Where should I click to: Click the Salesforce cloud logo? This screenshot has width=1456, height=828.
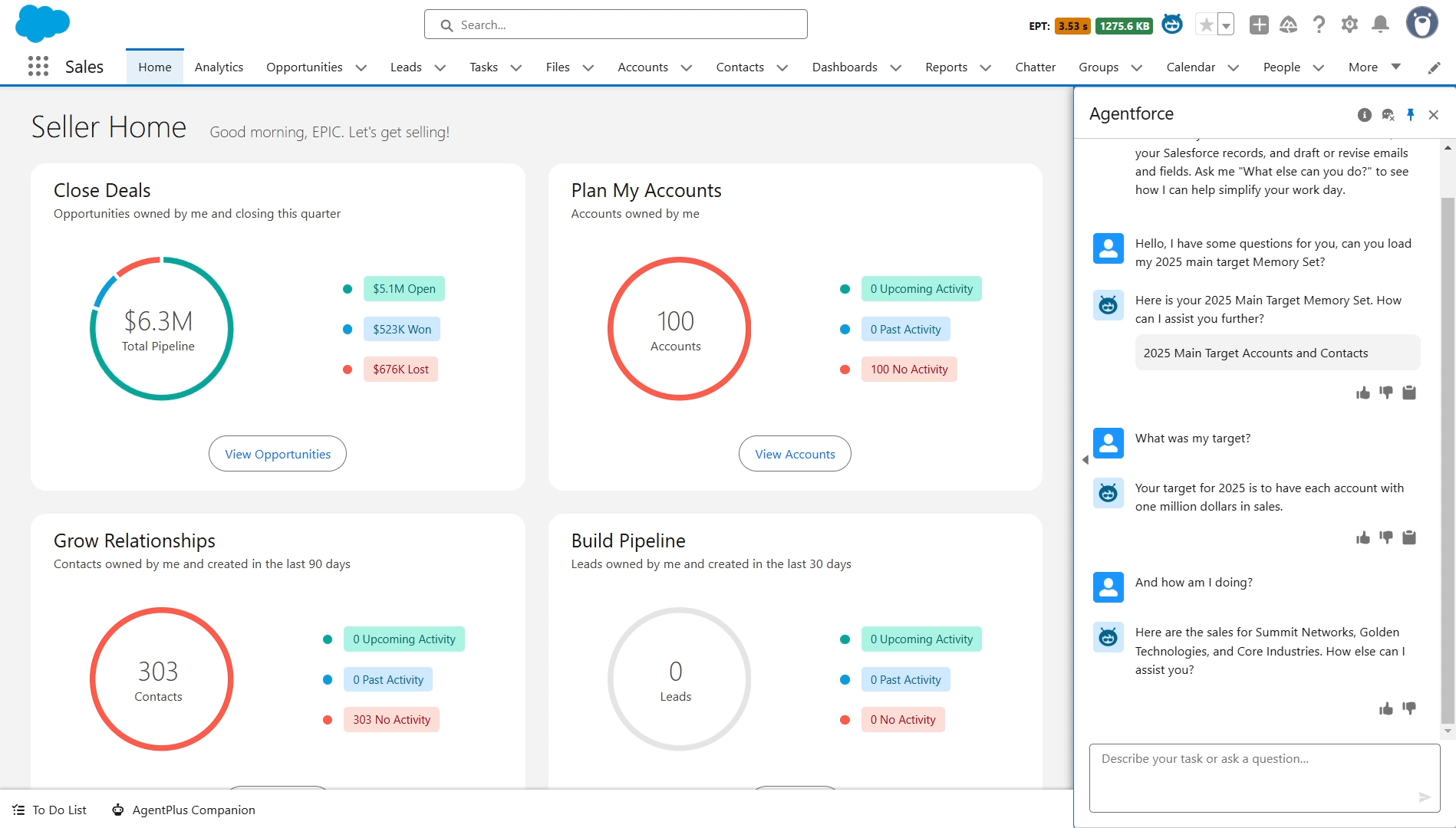(42, 24)
